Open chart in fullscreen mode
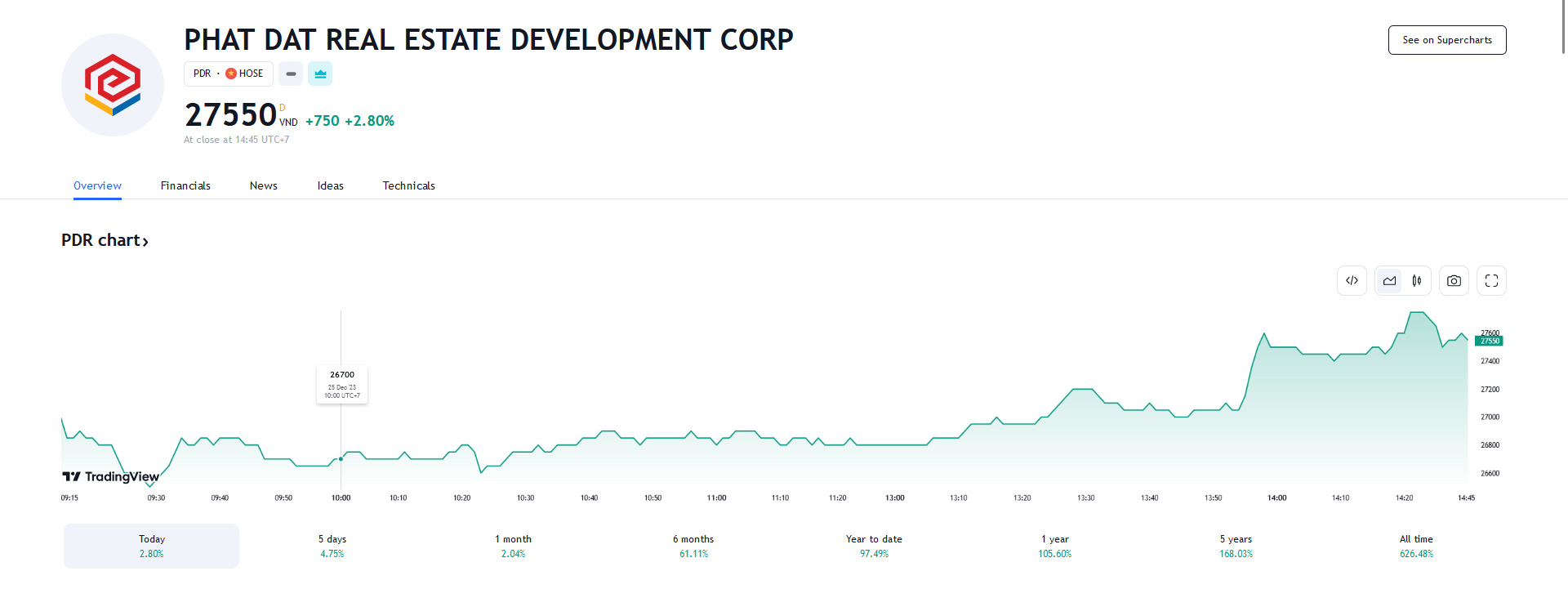 (x=1491, y=281)
